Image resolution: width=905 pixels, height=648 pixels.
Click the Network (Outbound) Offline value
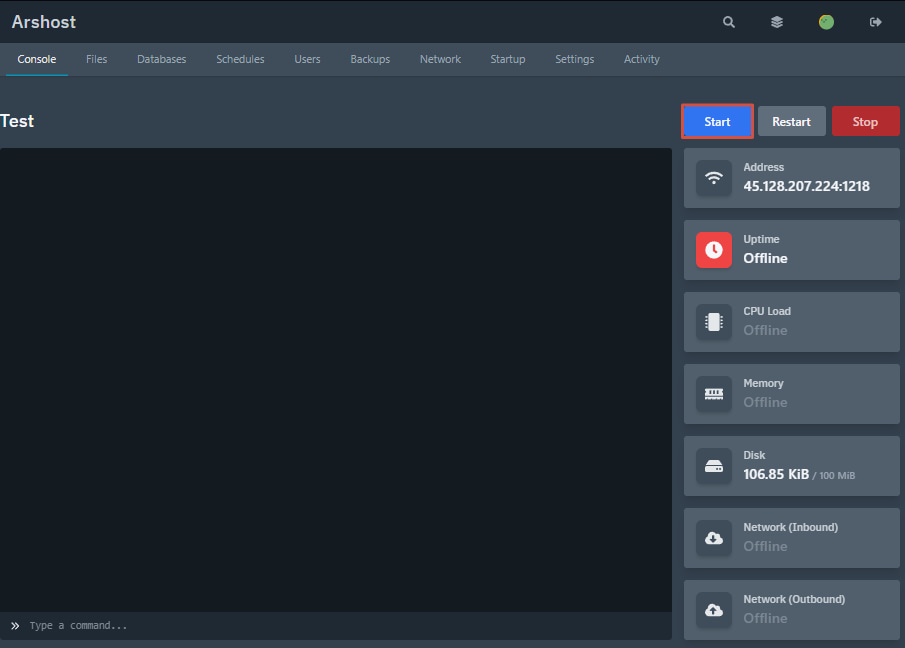(x=765, y=619)
